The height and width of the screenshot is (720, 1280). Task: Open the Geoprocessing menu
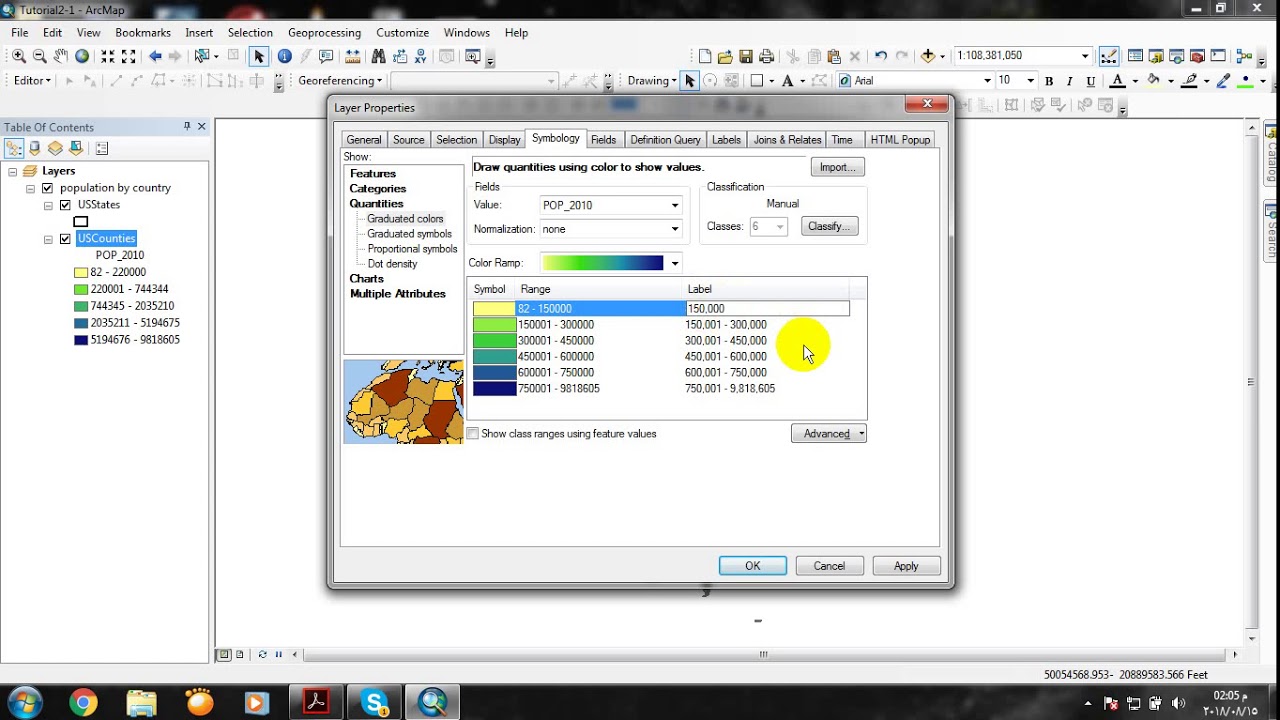pos(325,33)
